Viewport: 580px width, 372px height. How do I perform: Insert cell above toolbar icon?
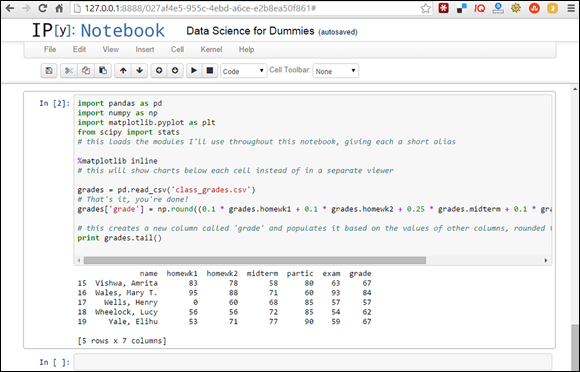pos(159,71)
